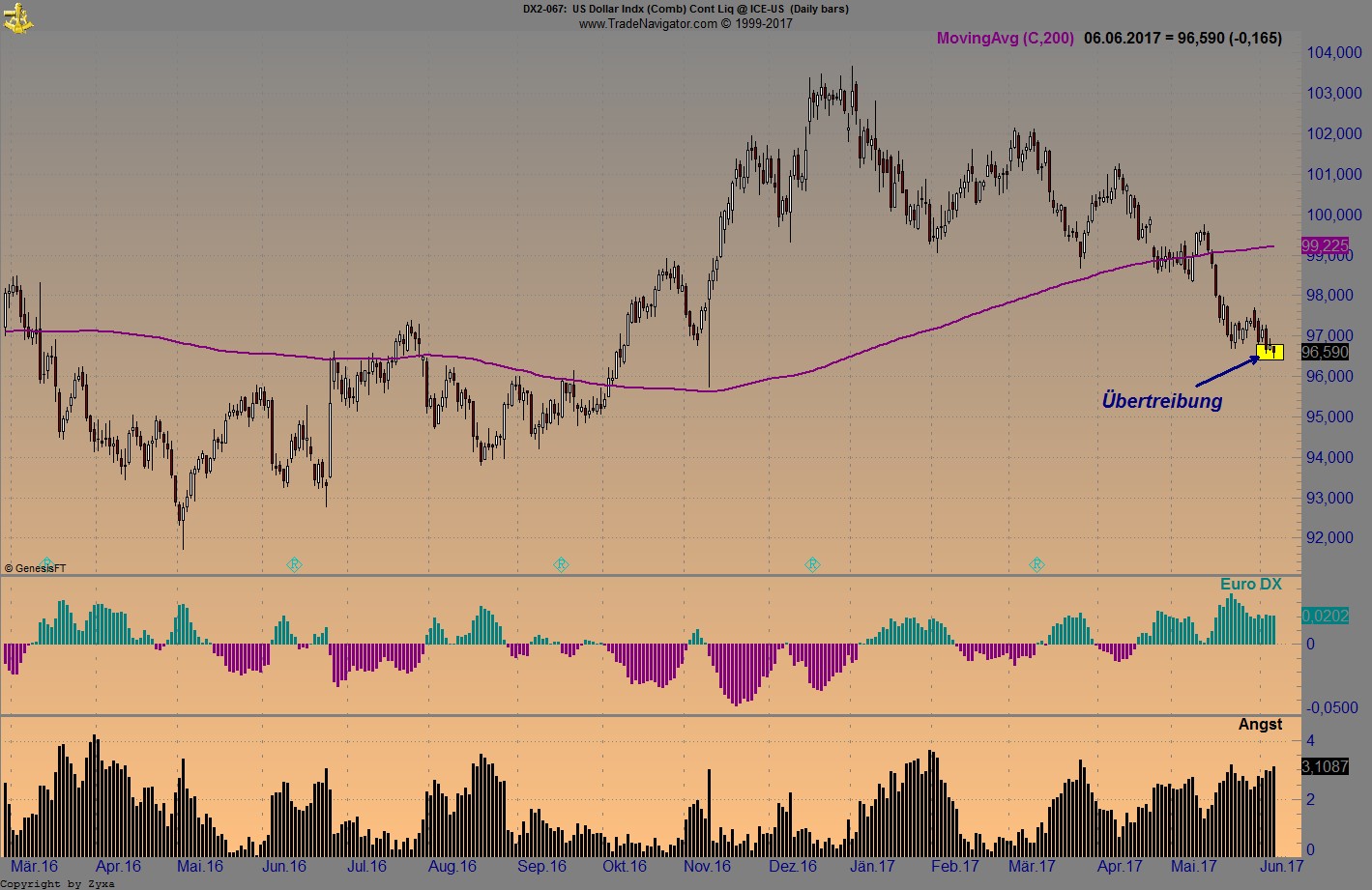The height and width of the screenshot is (890, 1372).
Task: Click the Euro DX panel title
Action: tap(1251, 584)
